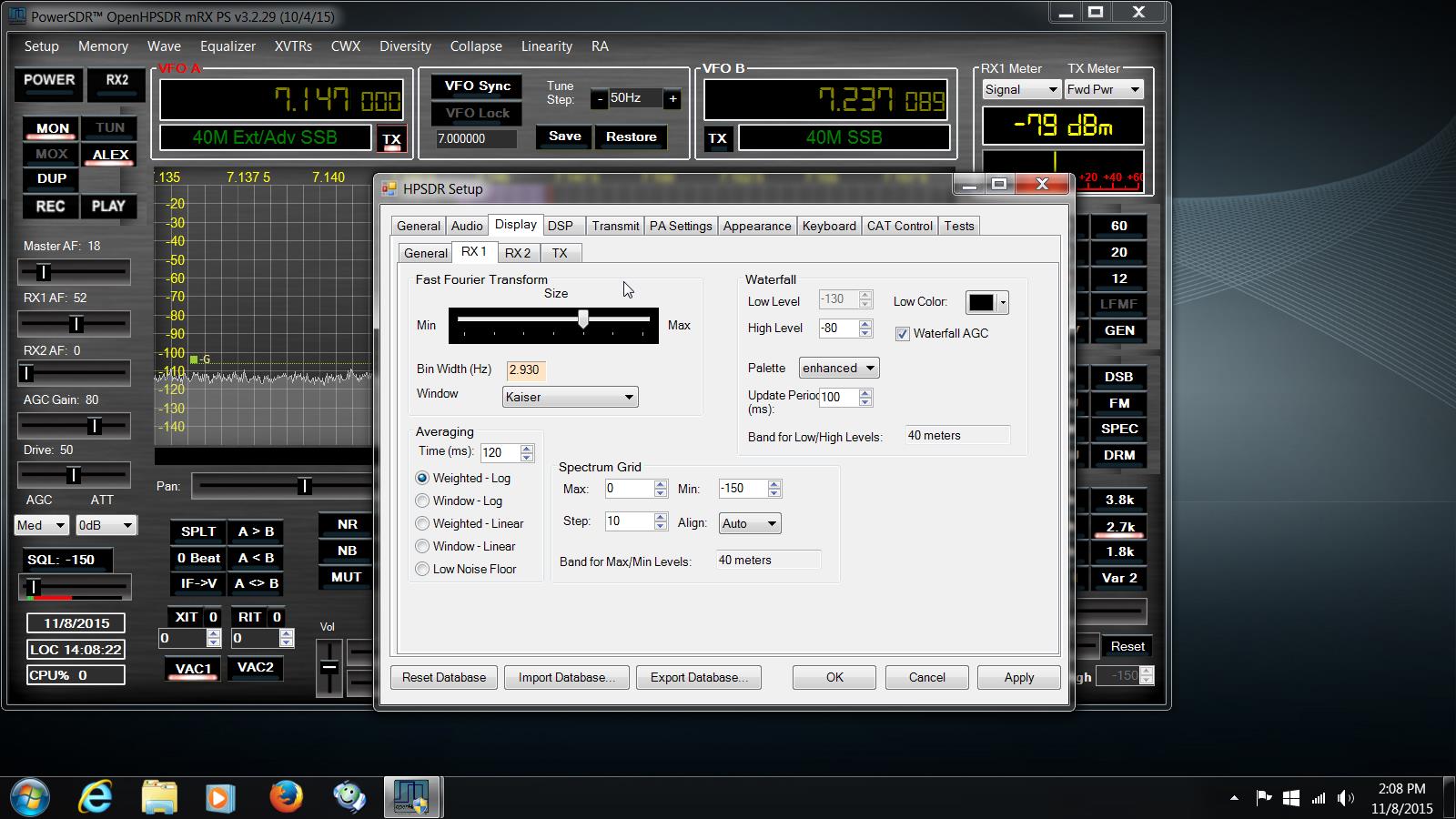Select Weighted - Log averaging
Viewport: 1456px width, 819px height.
[x=422, y=478]
